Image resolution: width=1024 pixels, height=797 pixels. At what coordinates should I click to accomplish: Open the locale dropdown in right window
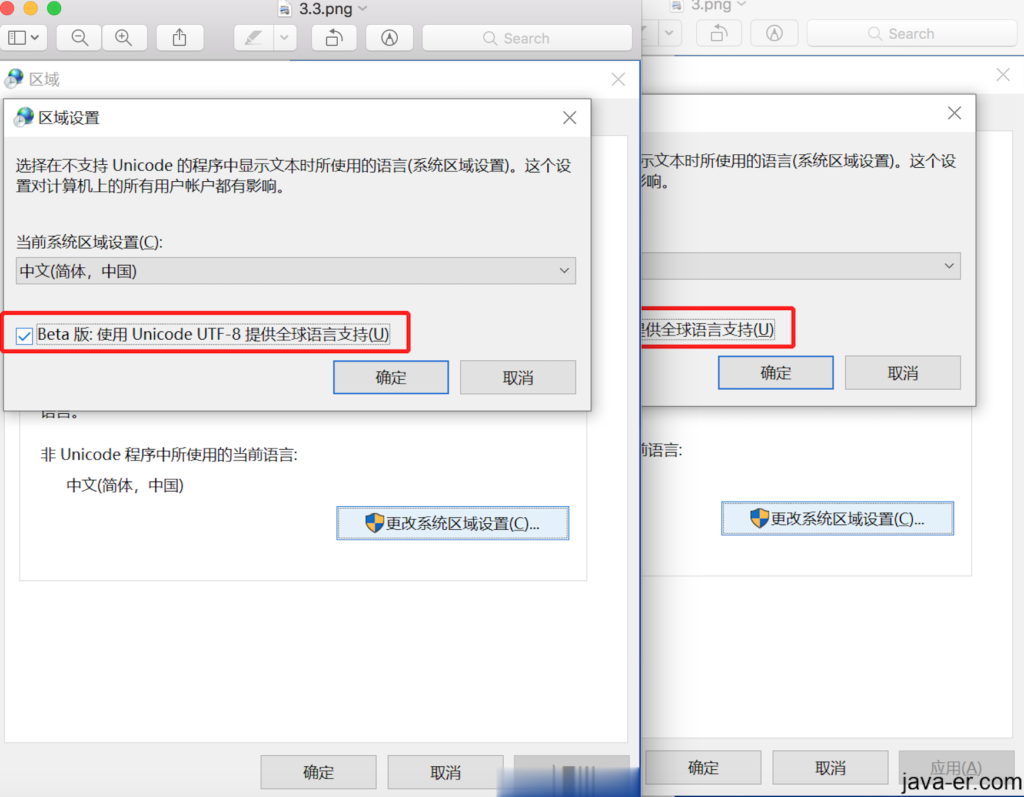pyautogui.click(x=801, y=266)
